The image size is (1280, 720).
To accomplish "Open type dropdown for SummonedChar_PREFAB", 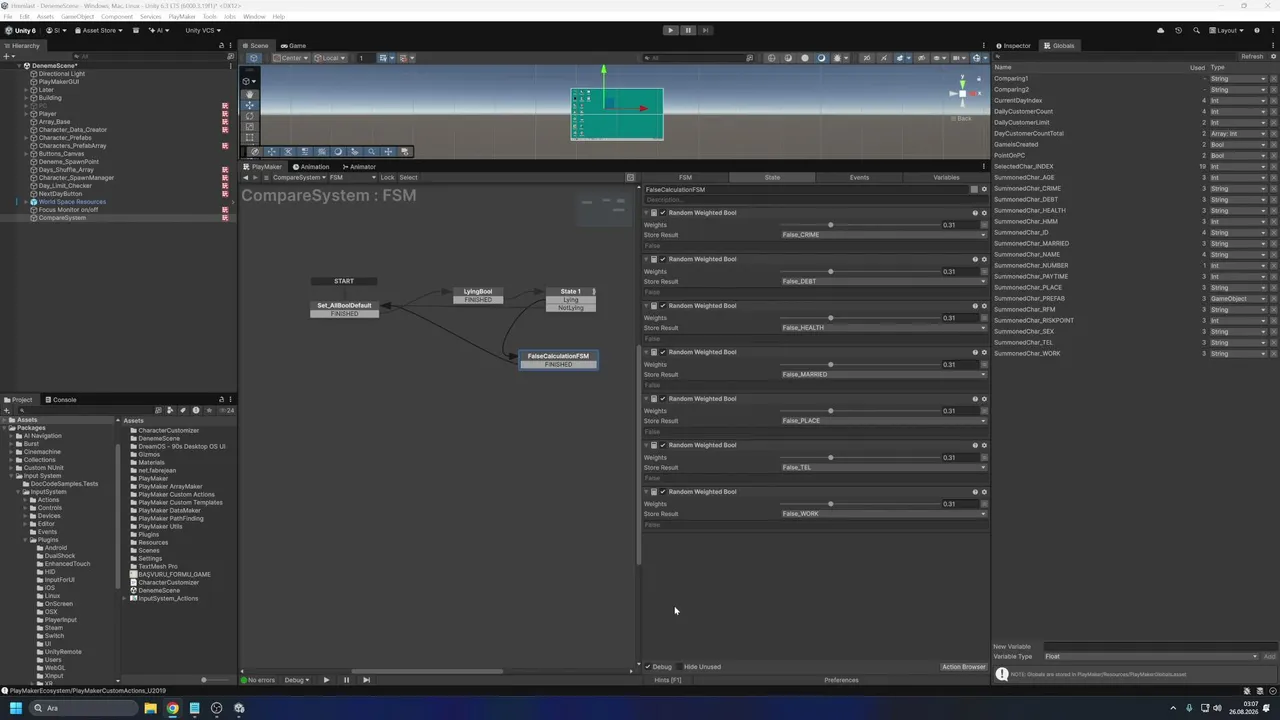I will [x=1238, y=298].
